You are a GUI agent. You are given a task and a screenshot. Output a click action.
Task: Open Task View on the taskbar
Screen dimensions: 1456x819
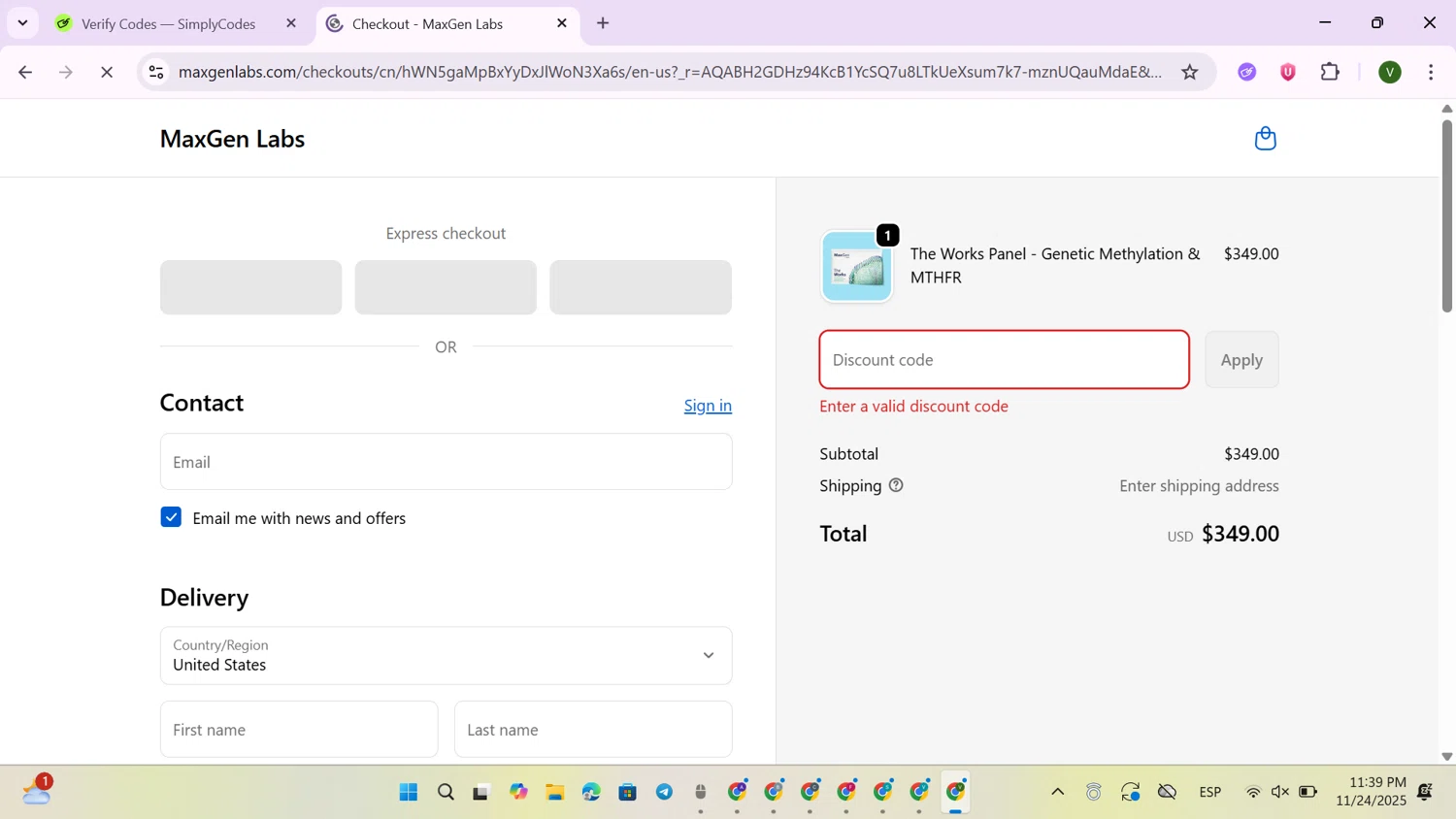481,792
